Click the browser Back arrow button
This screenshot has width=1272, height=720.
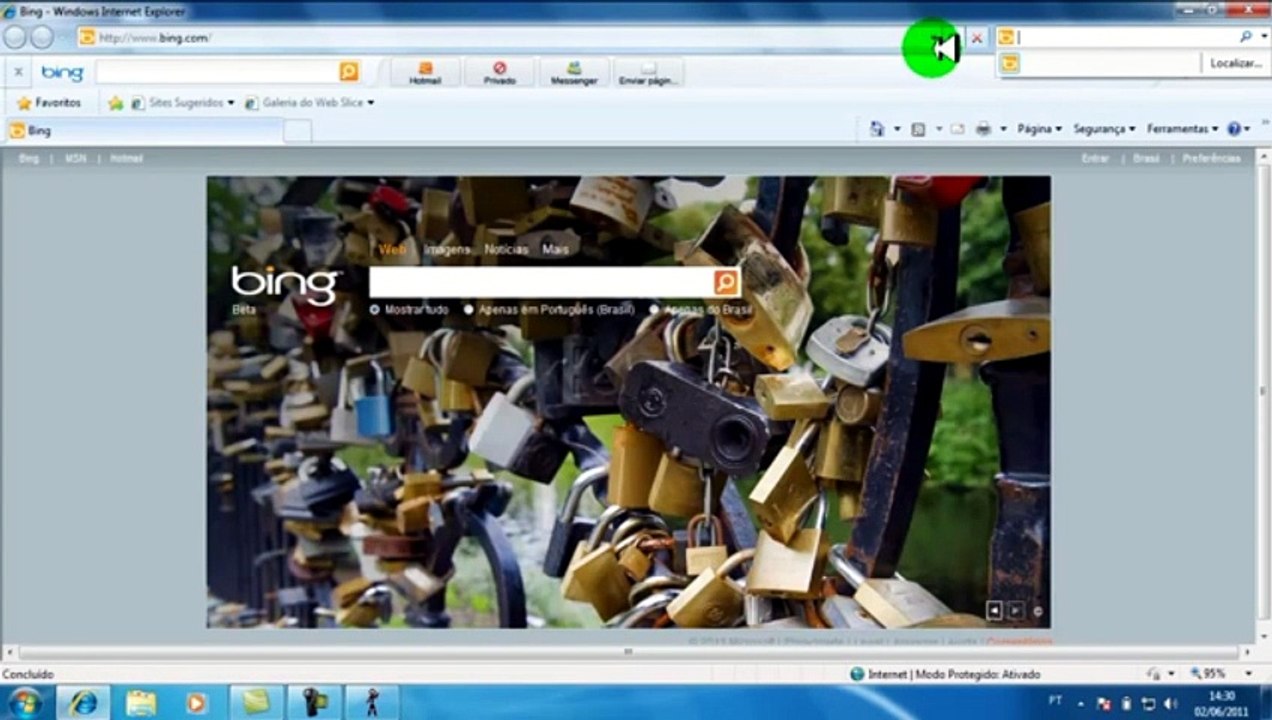pyautogui.click(x=14, y=37)
